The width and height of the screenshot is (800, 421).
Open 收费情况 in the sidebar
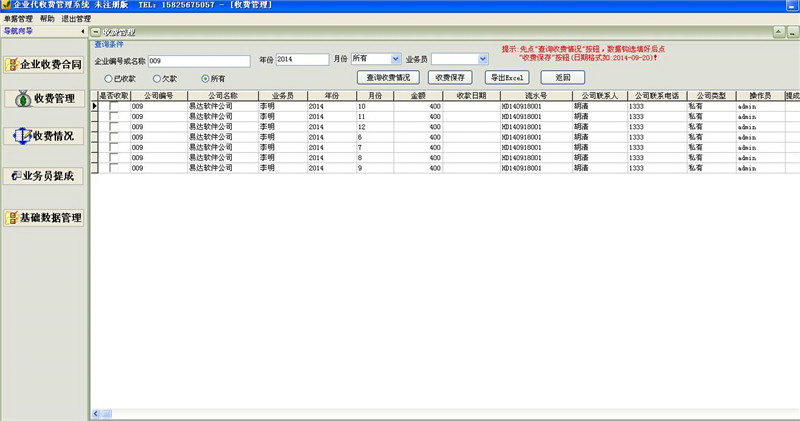(42, 135)
